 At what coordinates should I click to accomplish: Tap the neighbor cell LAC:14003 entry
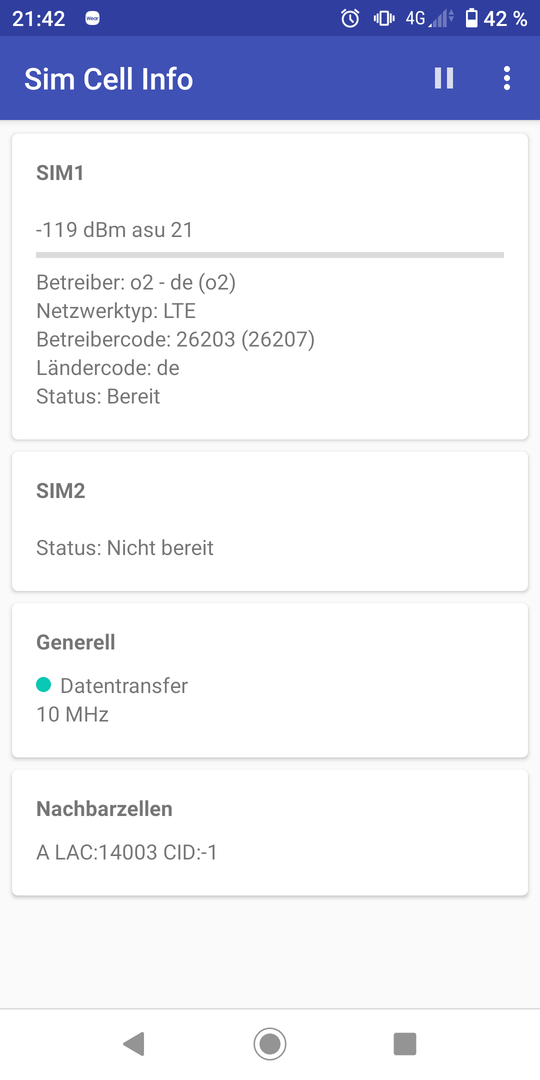[127, 853]
